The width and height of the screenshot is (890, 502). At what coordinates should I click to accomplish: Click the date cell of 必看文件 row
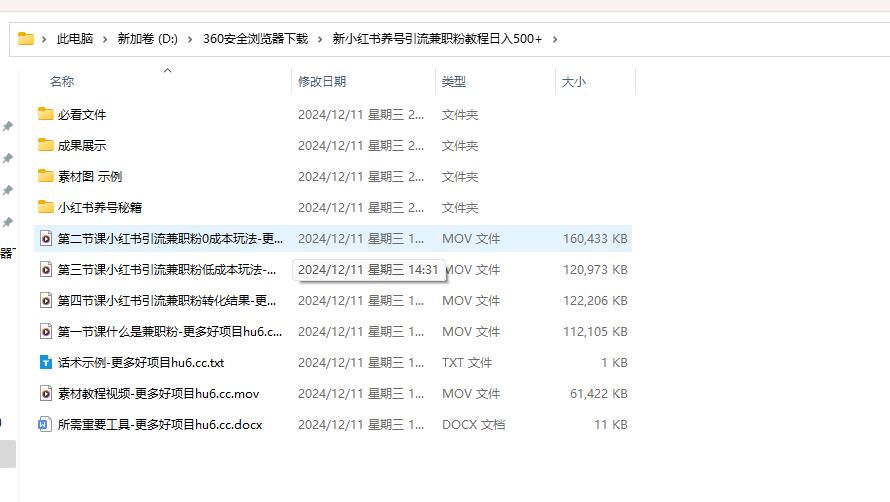click(361, 115)
